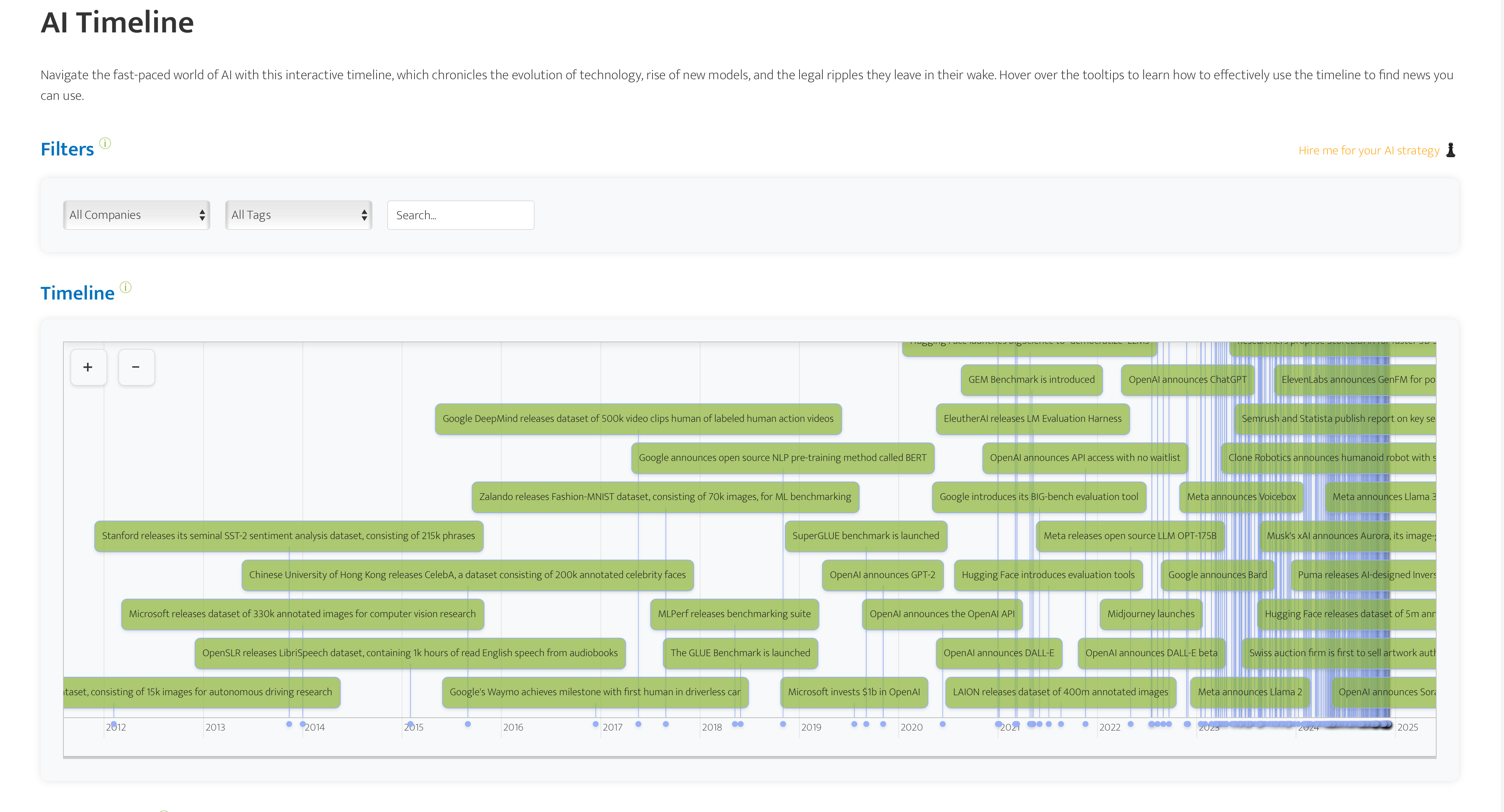
Task: Click the chess pawn icon beside hire link
Action: pos(1451,151)
